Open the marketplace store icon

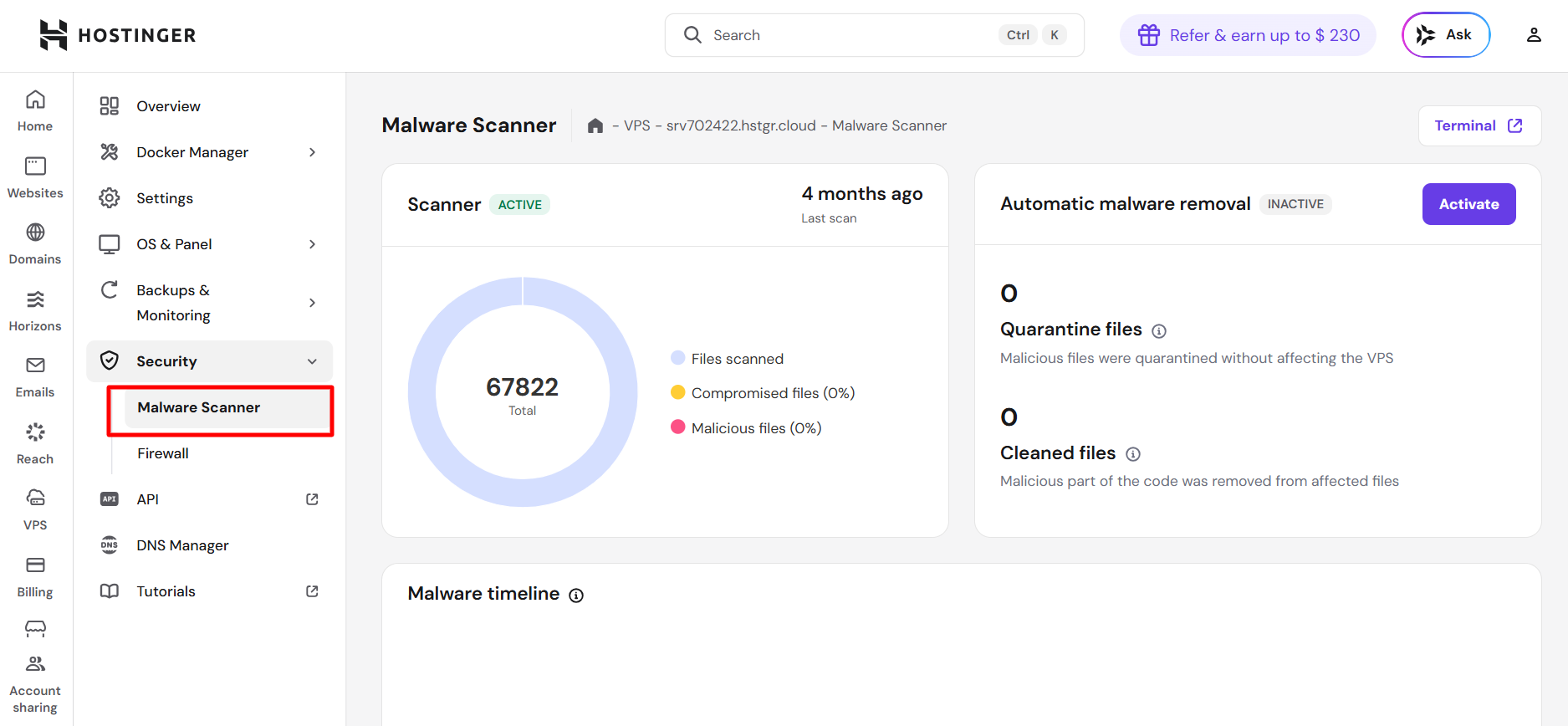point(35,629)
